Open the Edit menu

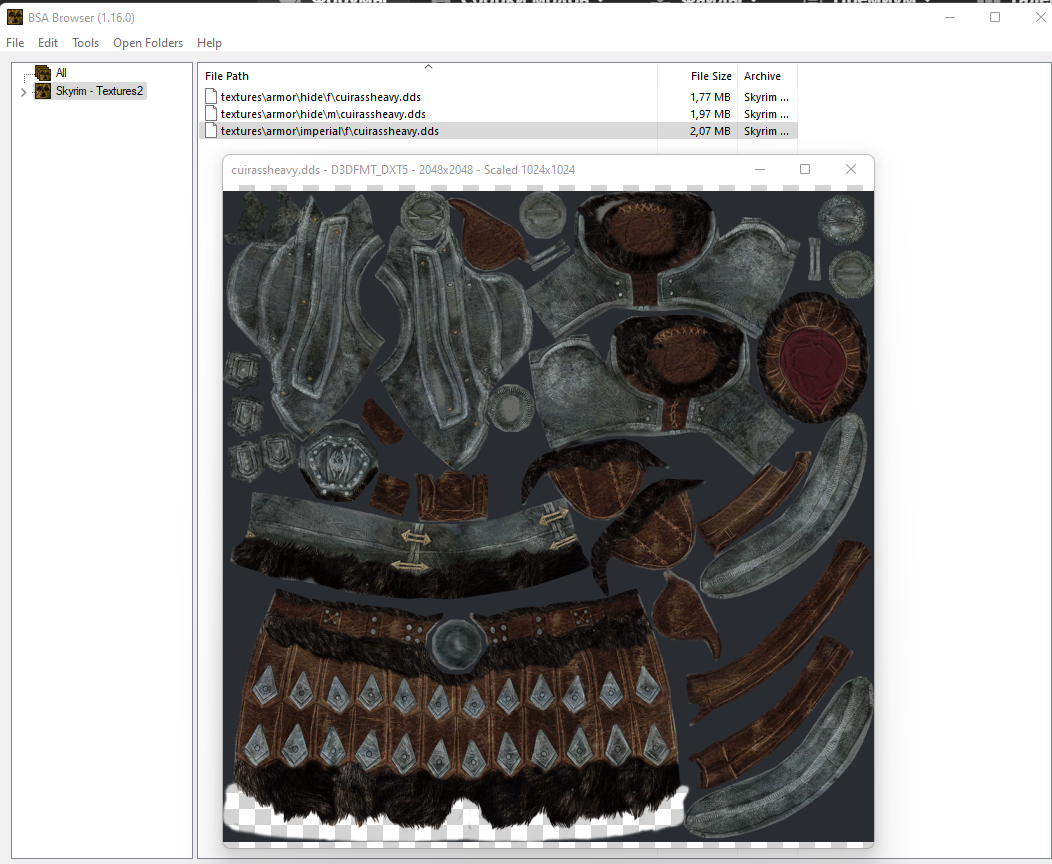48,43
